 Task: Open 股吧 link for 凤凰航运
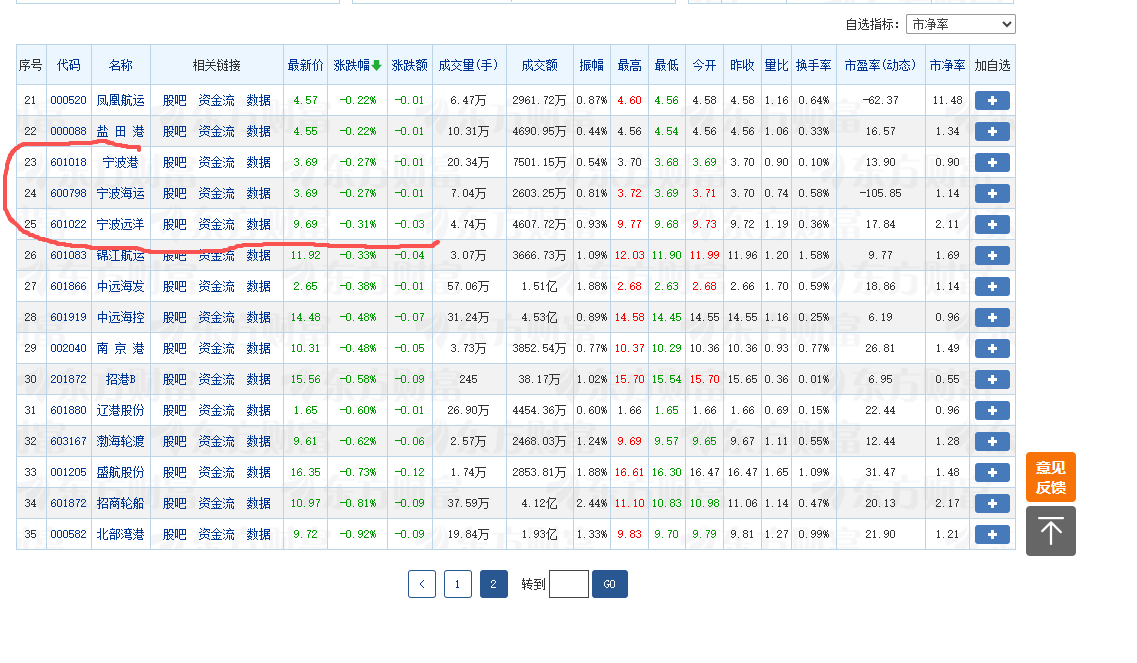click(x=174, y=100)
